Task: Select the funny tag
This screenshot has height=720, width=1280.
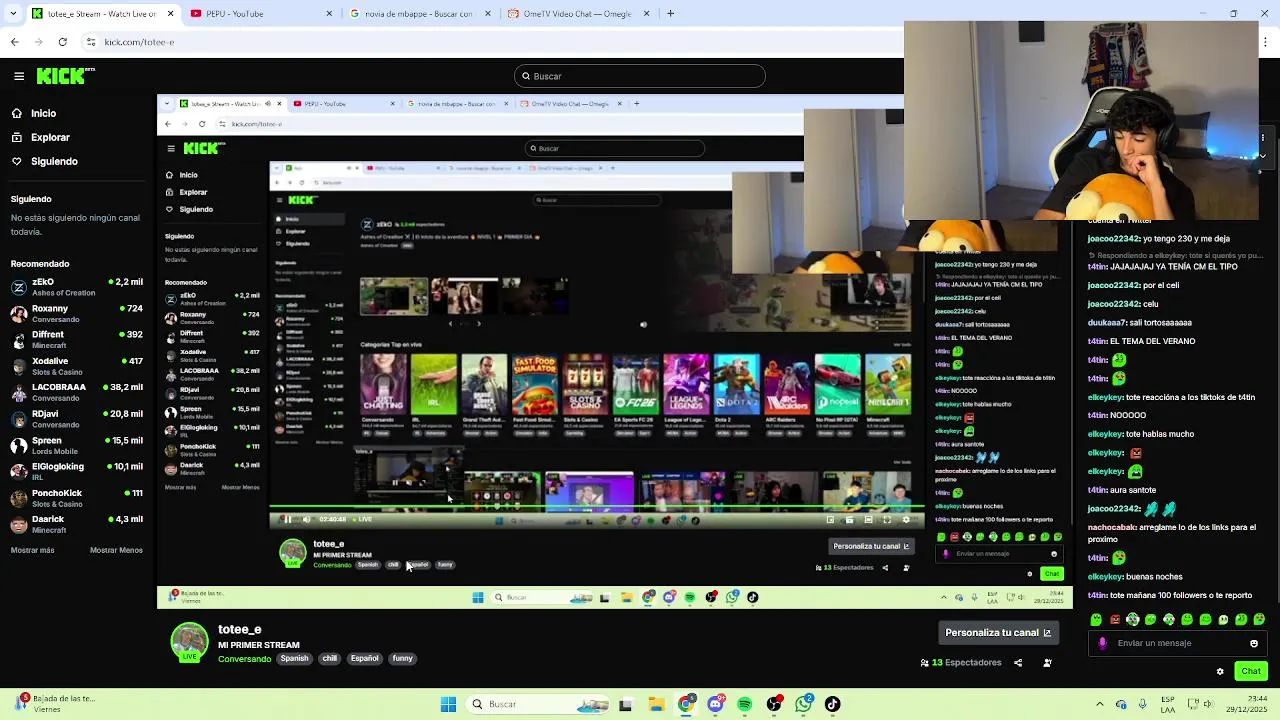Action: coord(403,658)
